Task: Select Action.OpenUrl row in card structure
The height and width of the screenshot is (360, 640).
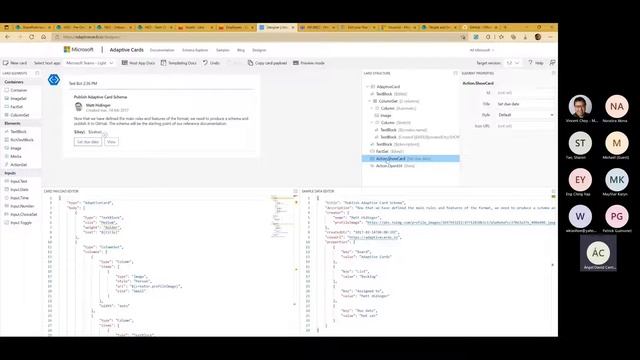Action: point(411,166)
